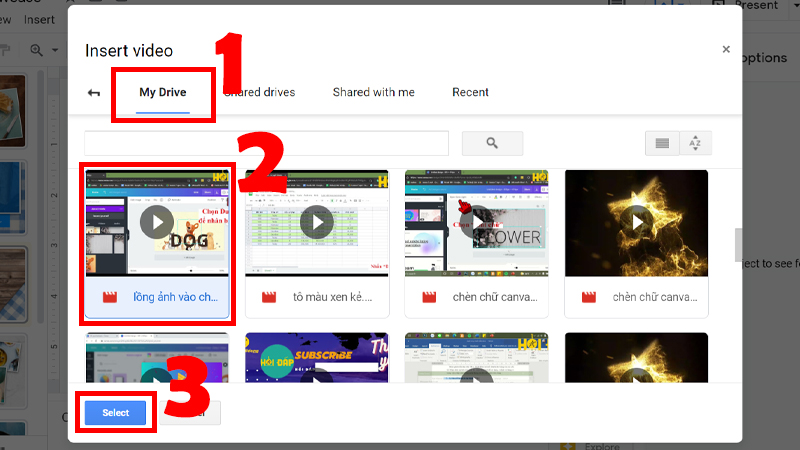Close the Insert video dialog
This screenshot has width=800, height=450.
(x=726, y=49)
